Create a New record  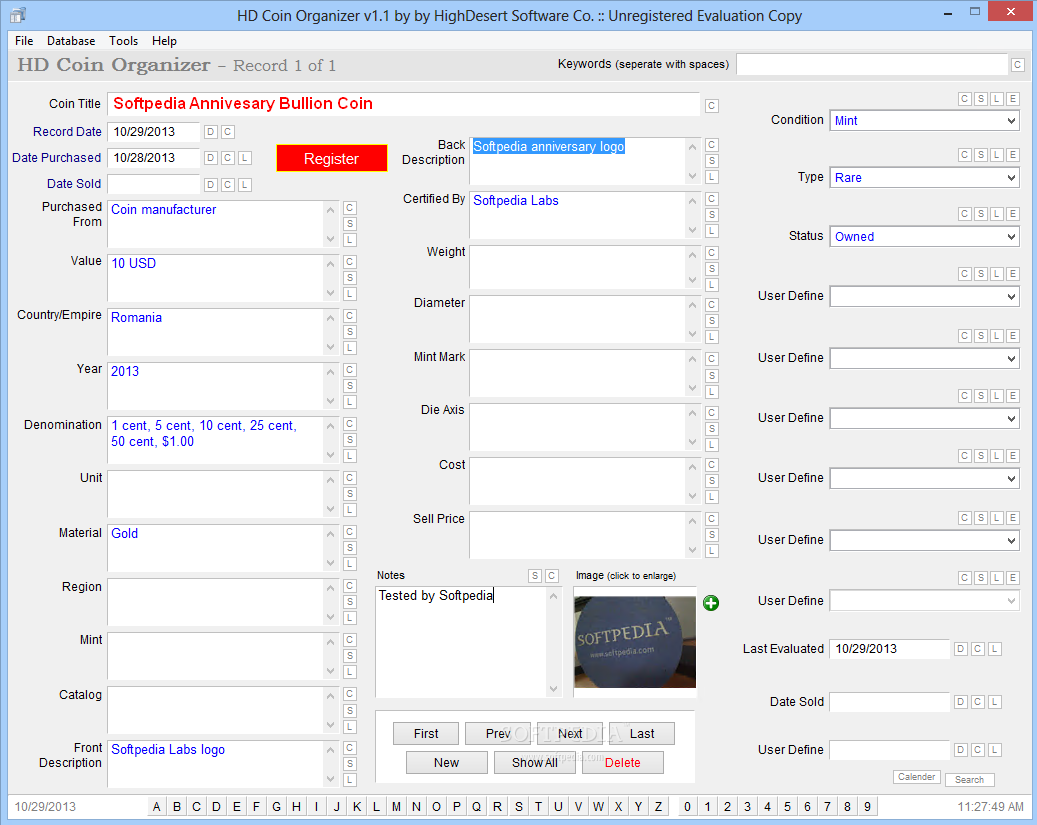446,763
